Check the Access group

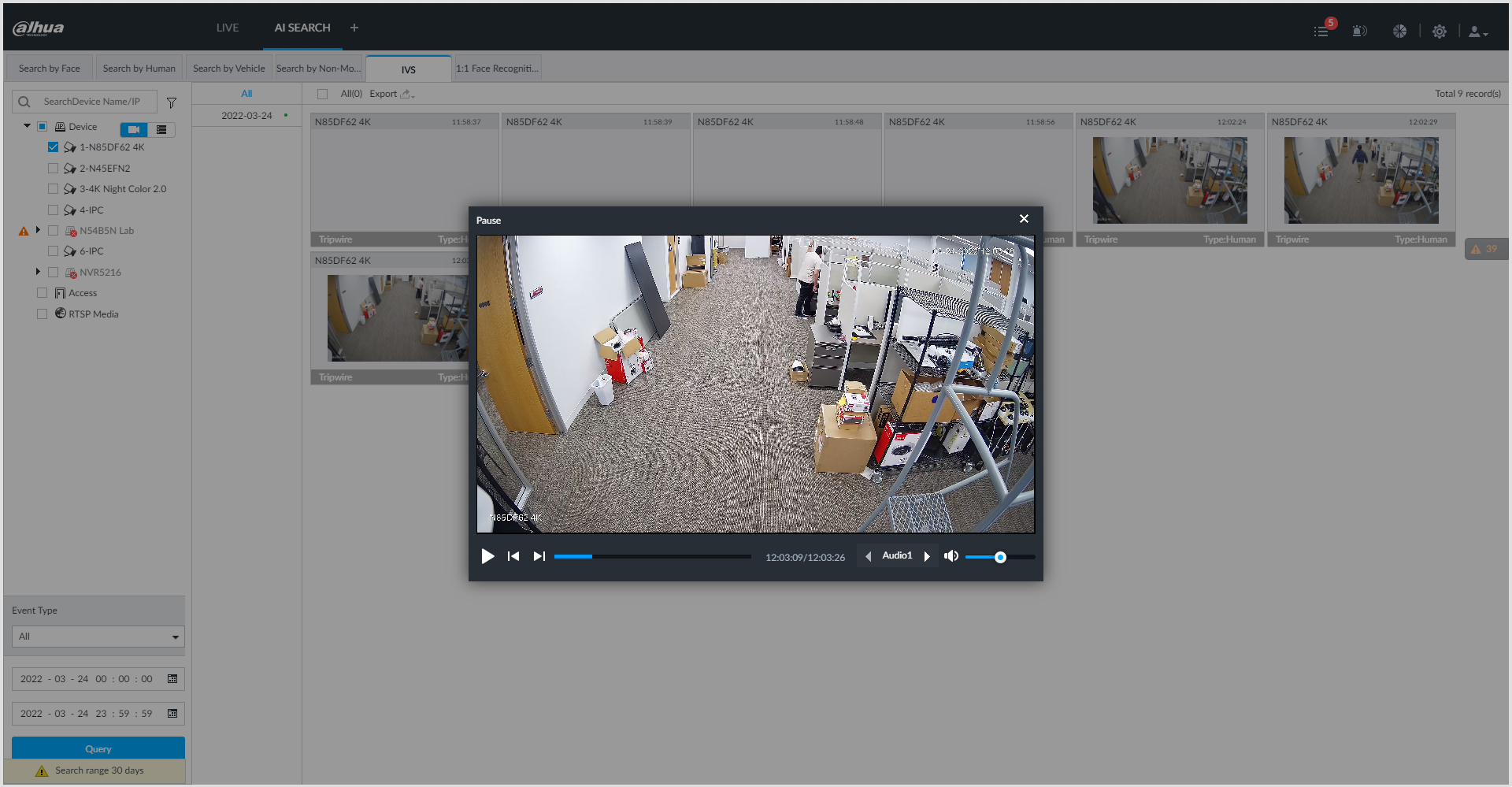point(43,293)
